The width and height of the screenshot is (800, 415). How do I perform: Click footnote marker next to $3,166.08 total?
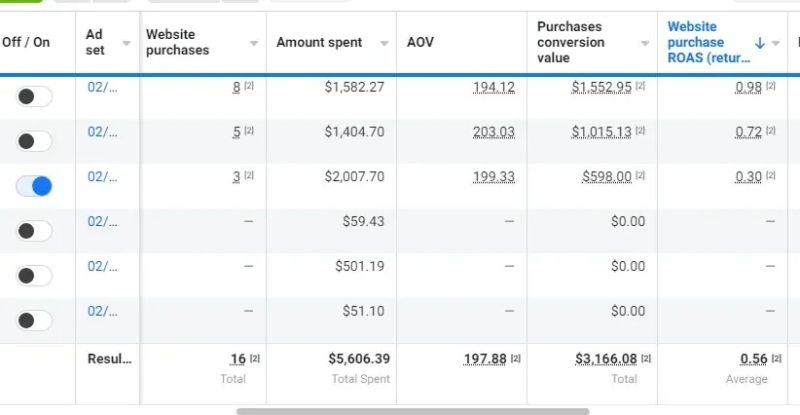pyautogui.click(x=645, y=358)
